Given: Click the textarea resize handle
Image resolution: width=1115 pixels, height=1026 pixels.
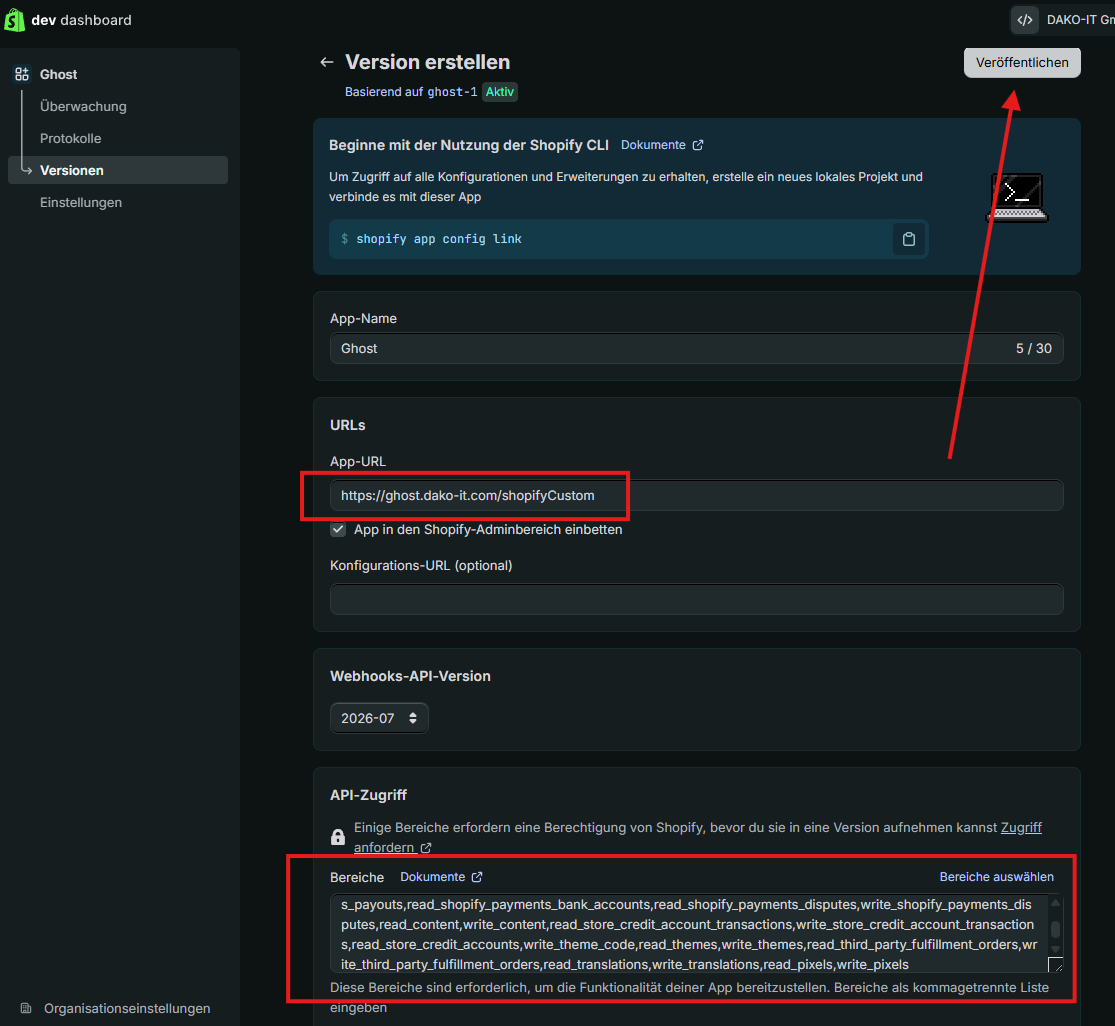Looking at the screenshot, I should coord(1056,965).
